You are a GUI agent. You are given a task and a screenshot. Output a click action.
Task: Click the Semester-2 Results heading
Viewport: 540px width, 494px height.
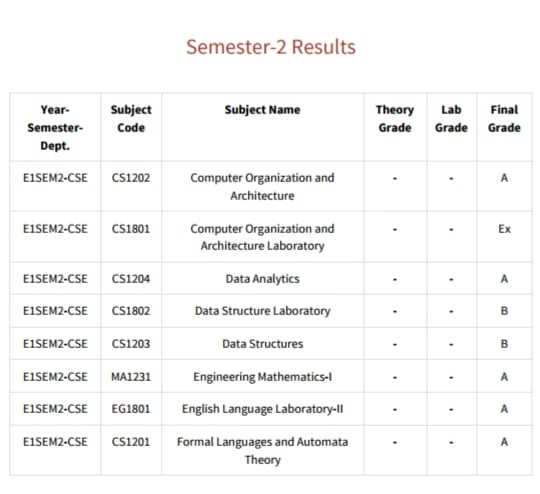pyautogui.click(x=271, y=47)
